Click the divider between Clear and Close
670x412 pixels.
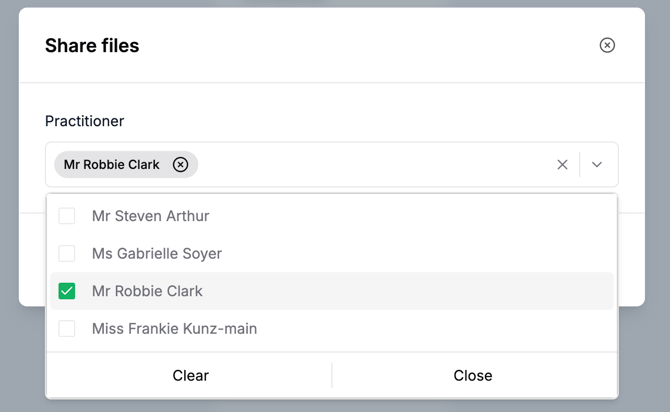tap(332, 376)
